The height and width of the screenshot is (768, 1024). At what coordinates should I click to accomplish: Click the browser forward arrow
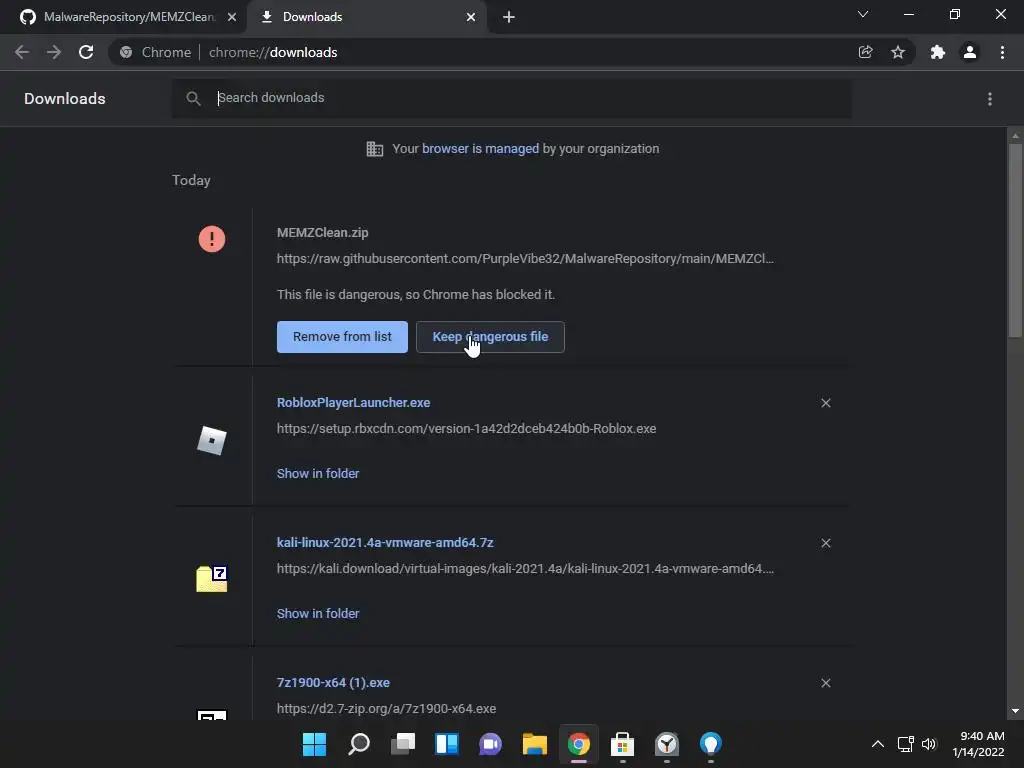pyautogui.click(x=54, y=52)
